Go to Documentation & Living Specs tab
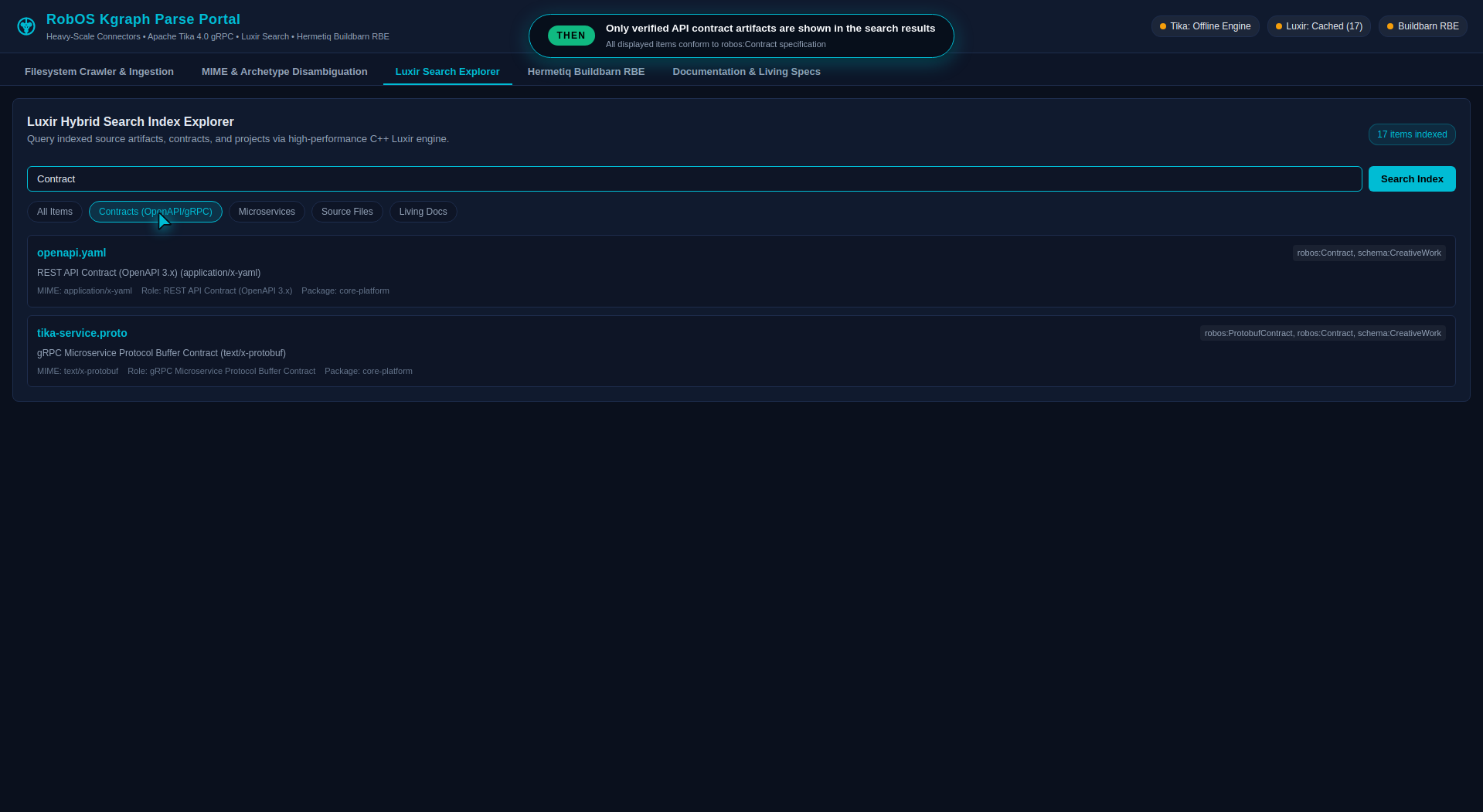 (x=747, y=71)
